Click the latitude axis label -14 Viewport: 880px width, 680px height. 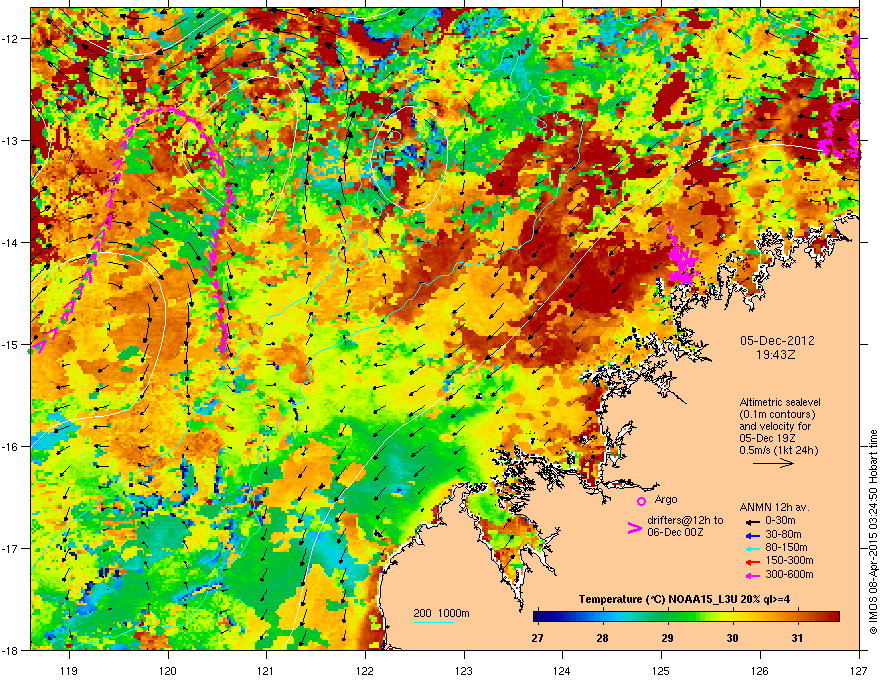click(10, 242)
